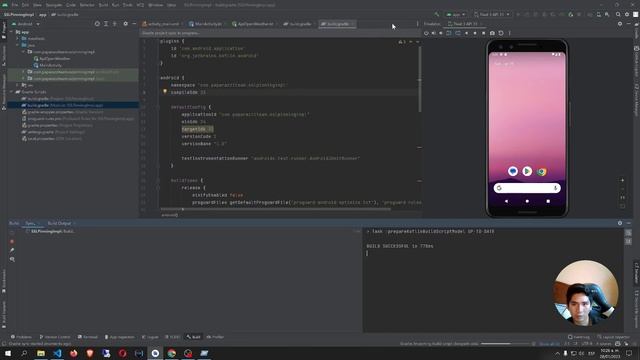Screen dimensions: 640x360
Task: Tap the emulator back navigation button
Action: coord(507,201)
